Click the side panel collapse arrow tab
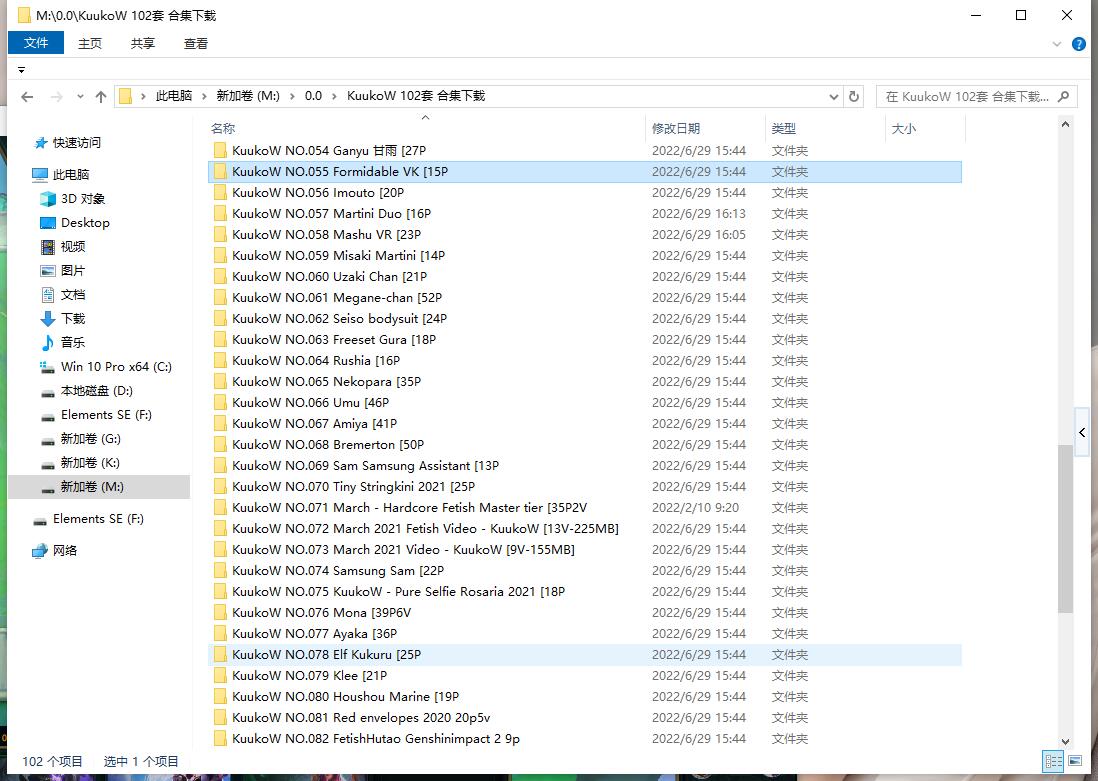Viewport: 1098px width, 781px height. coord(1083,432)
